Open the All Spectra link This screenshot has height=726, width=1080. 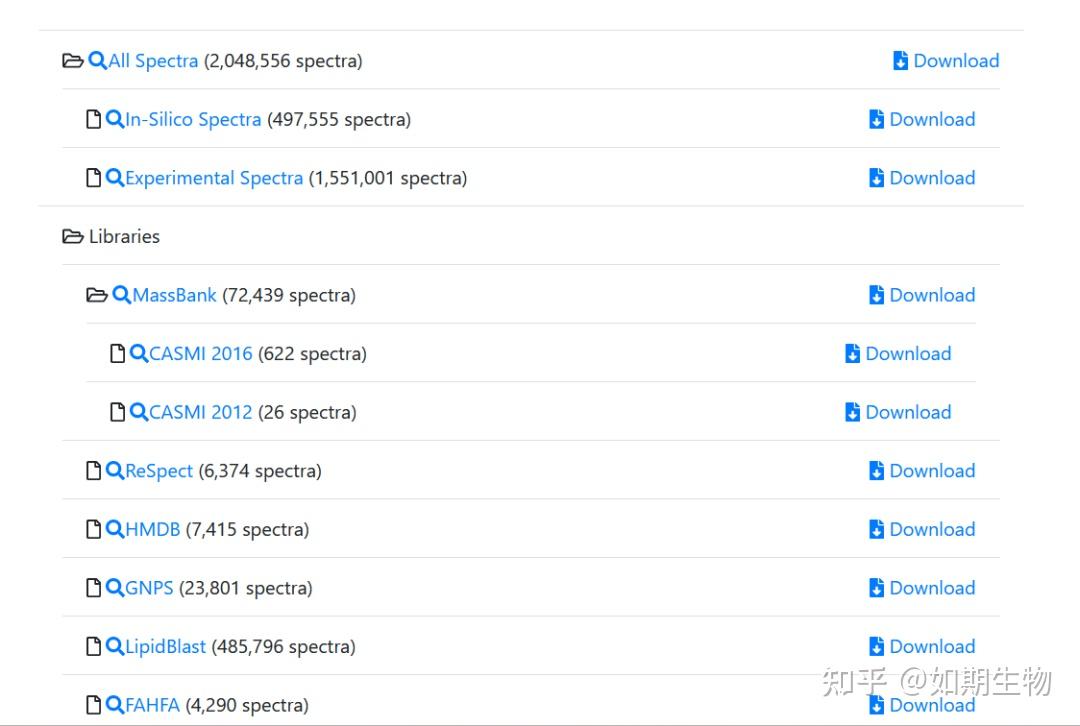pyautogui.click(x=153, y=61)
